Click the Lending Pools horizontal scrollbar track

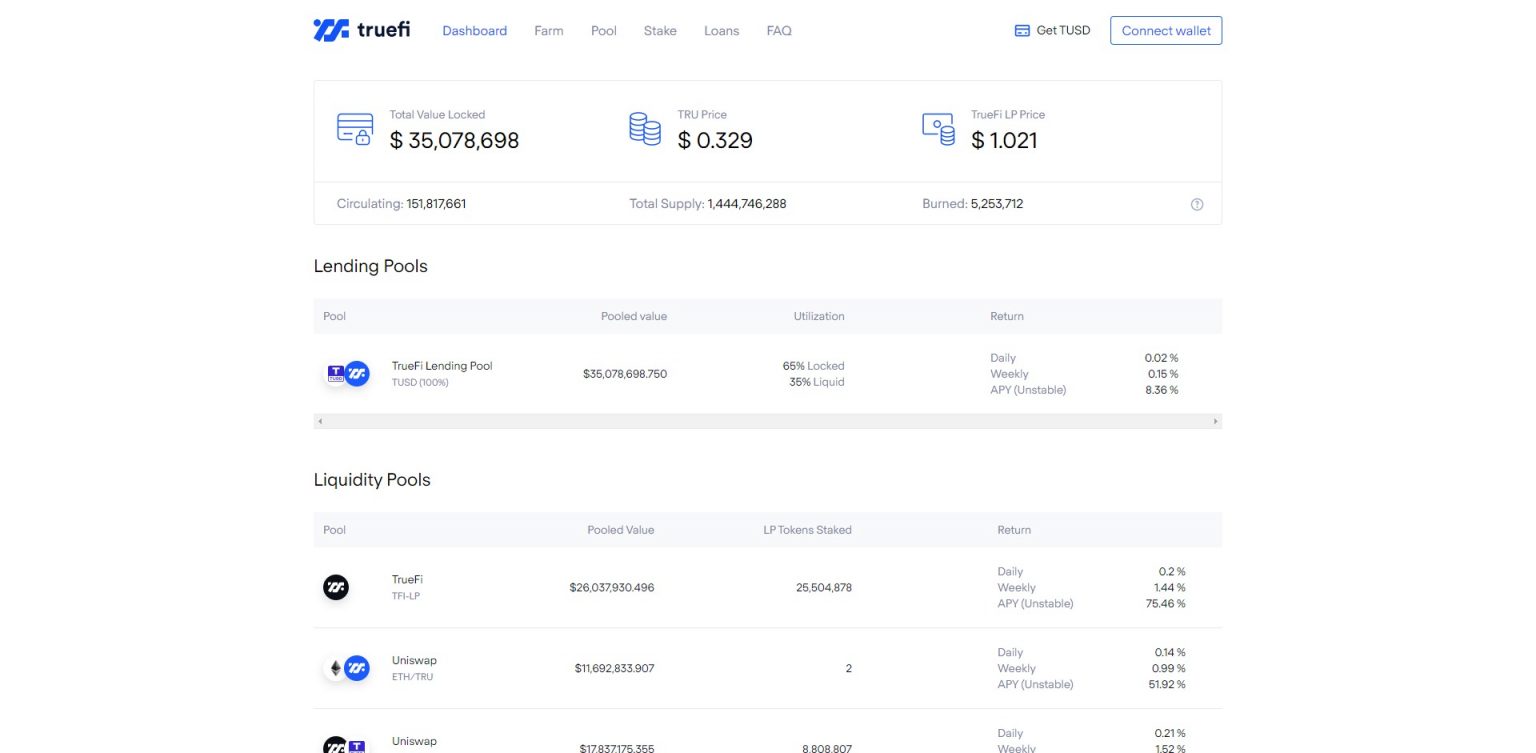[x=767, y=422]
